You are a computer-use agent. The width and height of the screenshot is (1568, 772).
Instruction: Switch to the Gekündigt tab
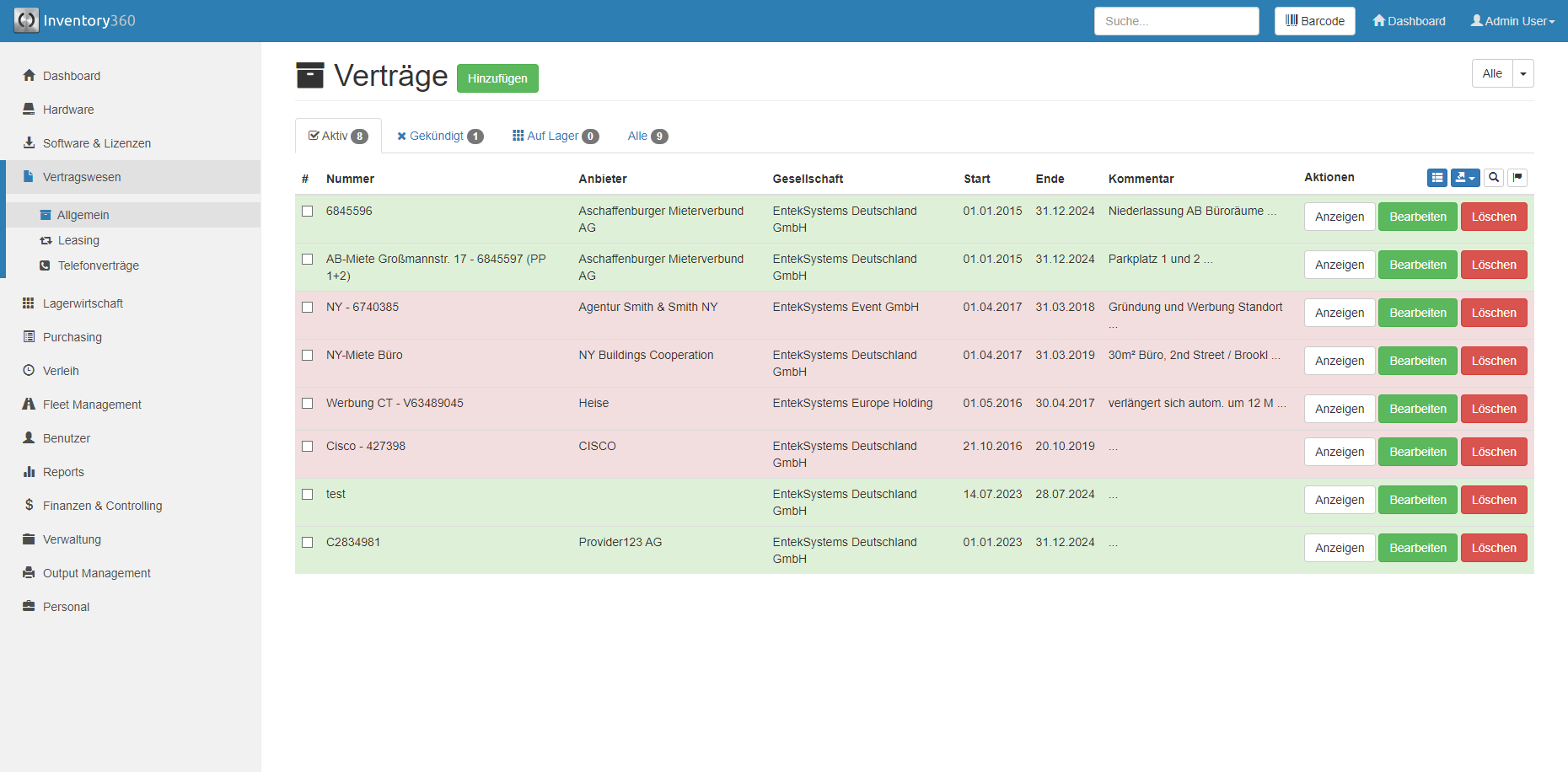439,137
